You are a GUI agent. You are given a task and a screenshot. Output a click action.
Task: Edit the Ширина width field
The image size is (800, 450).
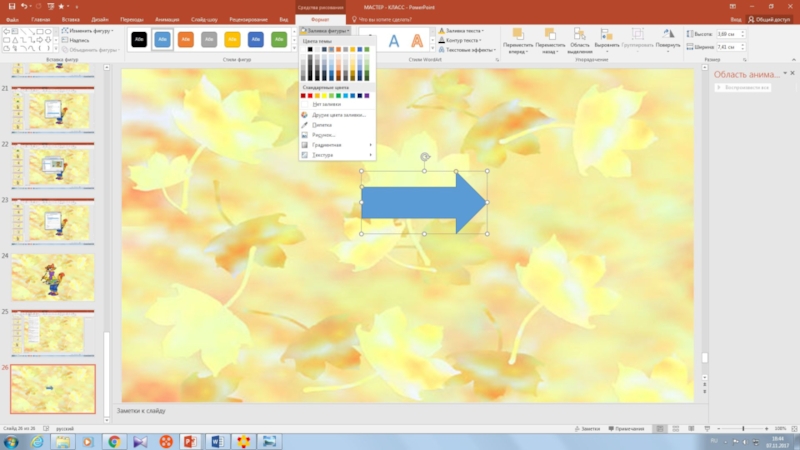point(728,47)
